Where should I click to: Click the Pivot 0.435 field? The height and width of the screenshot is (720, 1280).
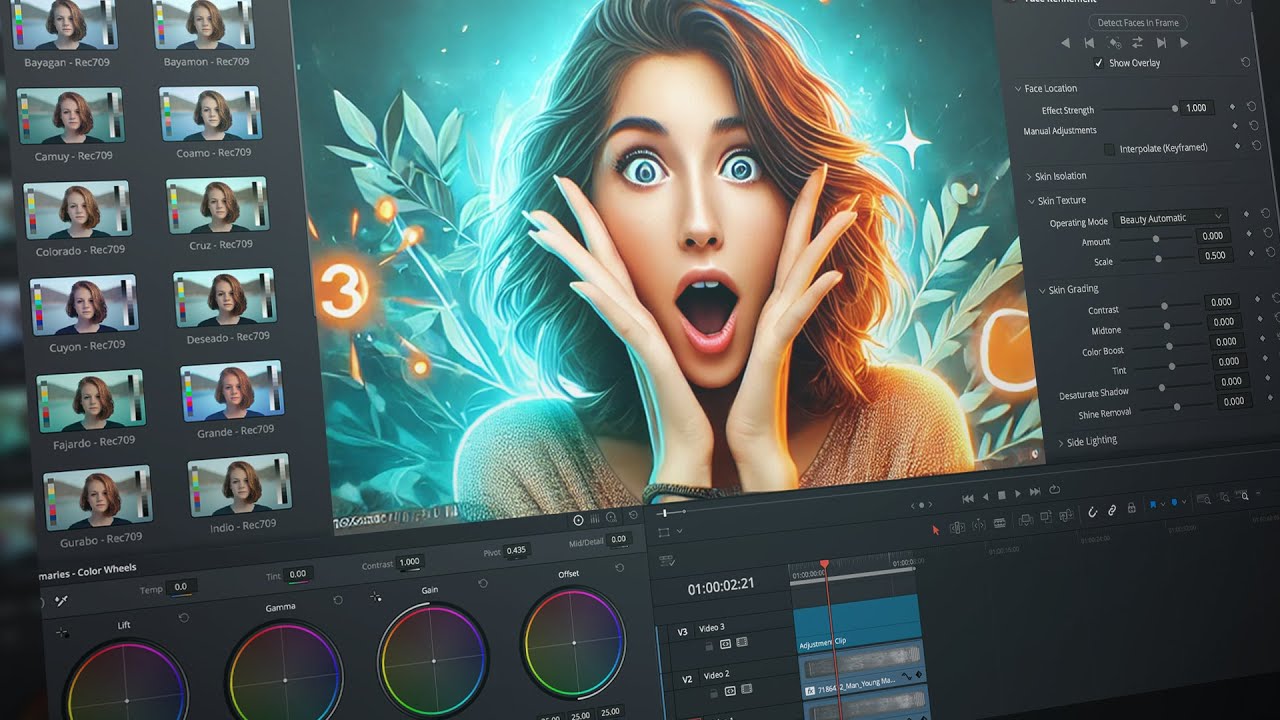point(516,550)
